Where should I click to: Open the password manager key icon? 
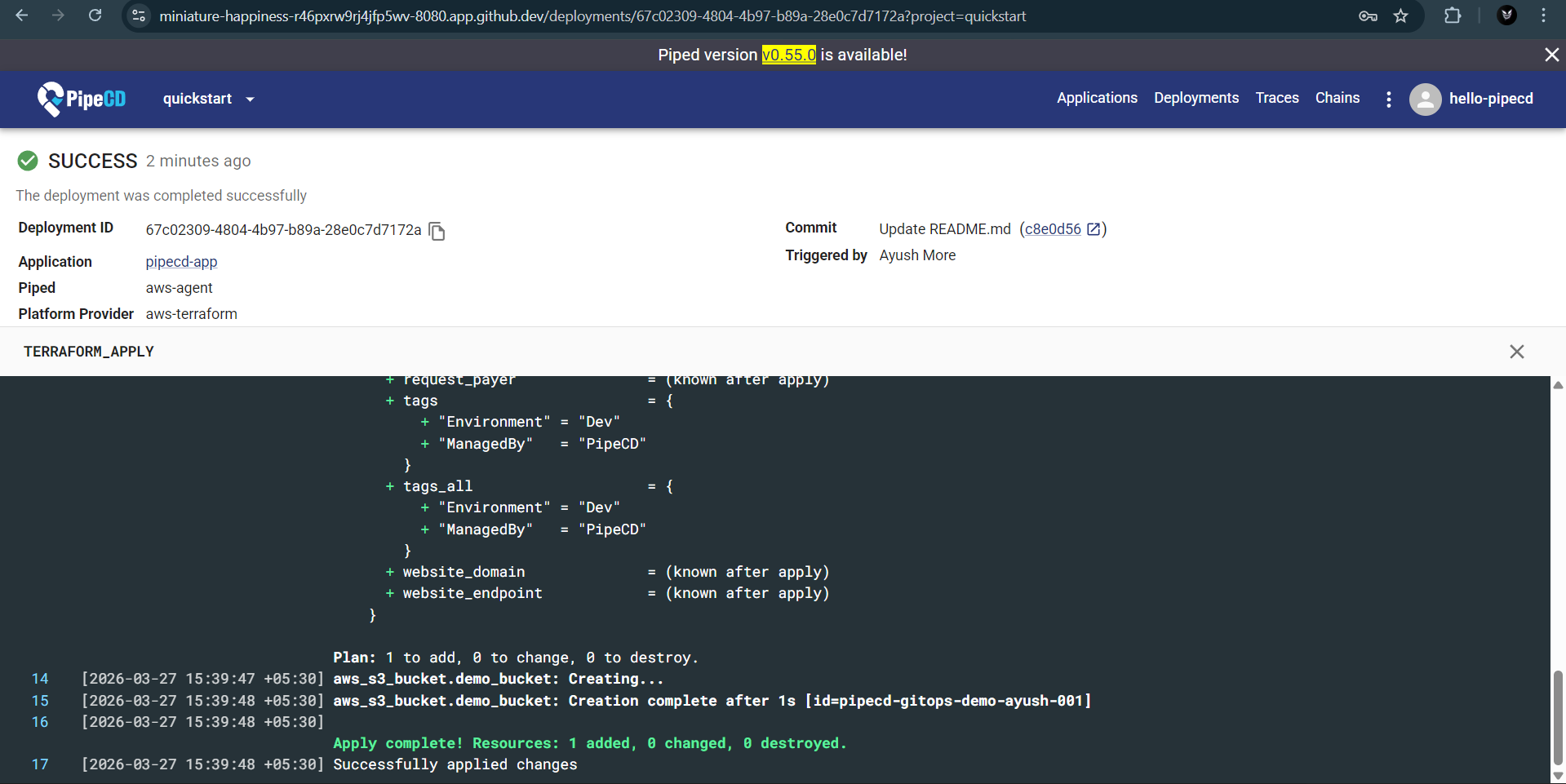click(1368, 16)
